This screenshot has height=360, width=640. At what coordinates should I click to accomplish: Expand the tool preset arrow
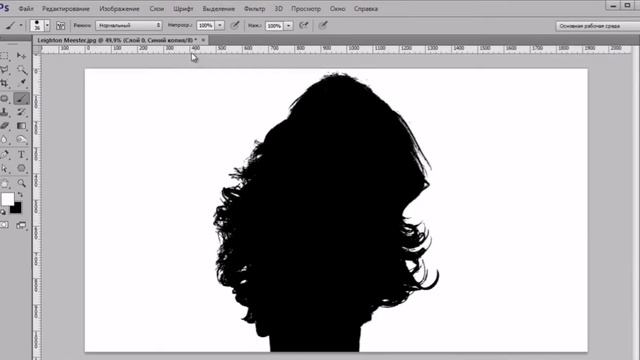click(x=21, y=25)
